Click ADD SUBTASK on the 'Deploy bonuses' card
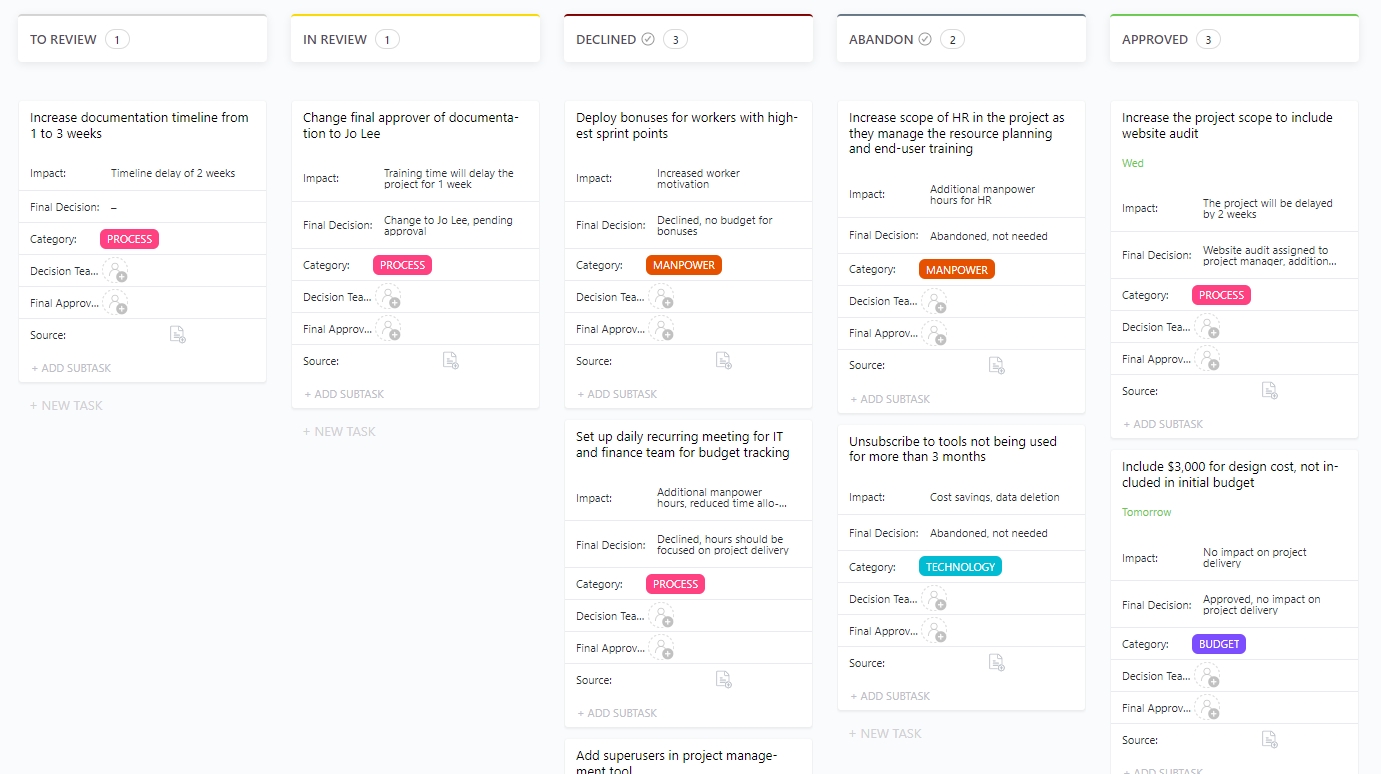Screen dimensions: 1381x774 (x=618, y=393)
